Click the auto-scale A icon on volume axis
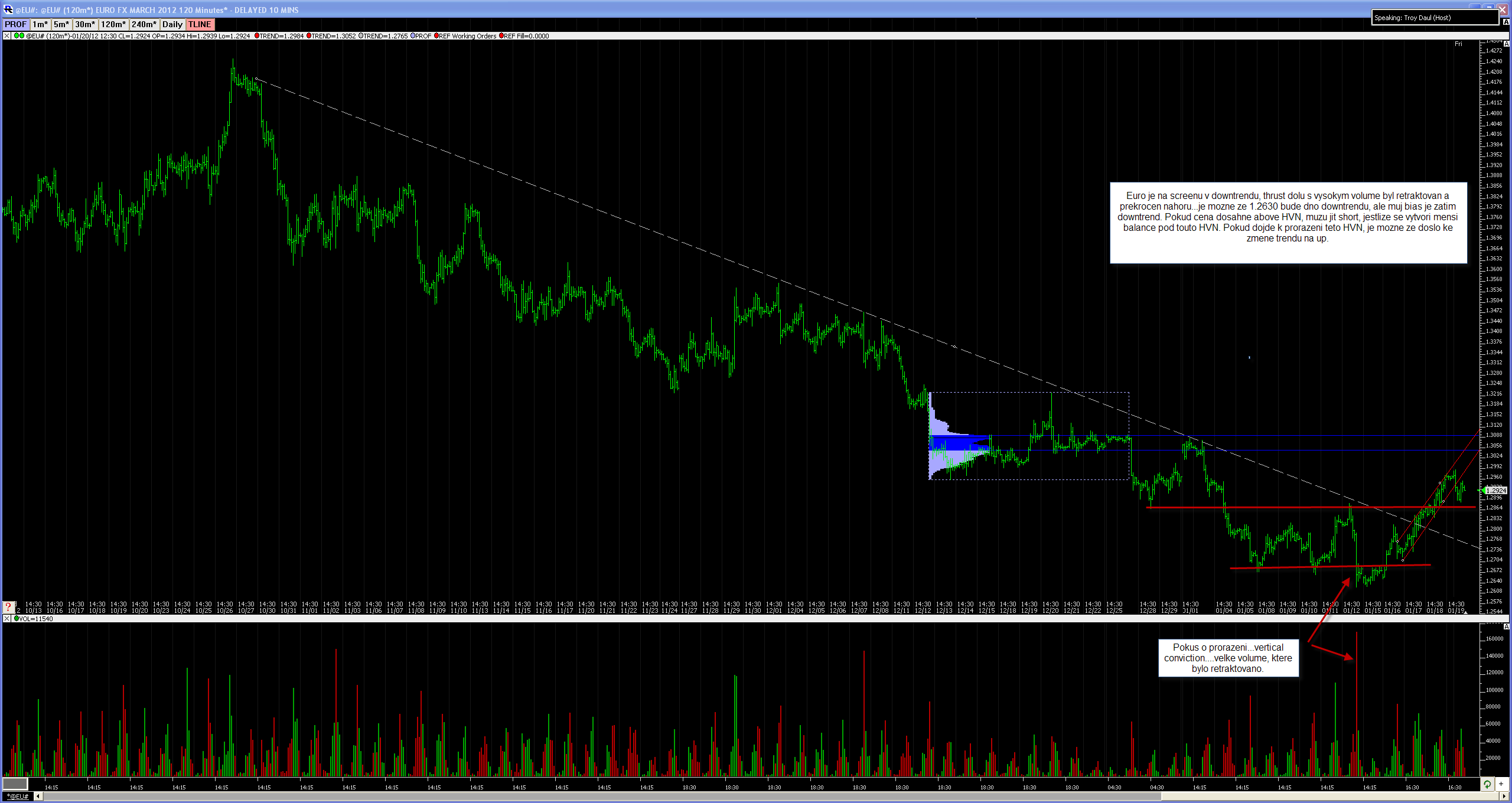The height and width of the screenshot is (803, 1512). (1506, 626)
